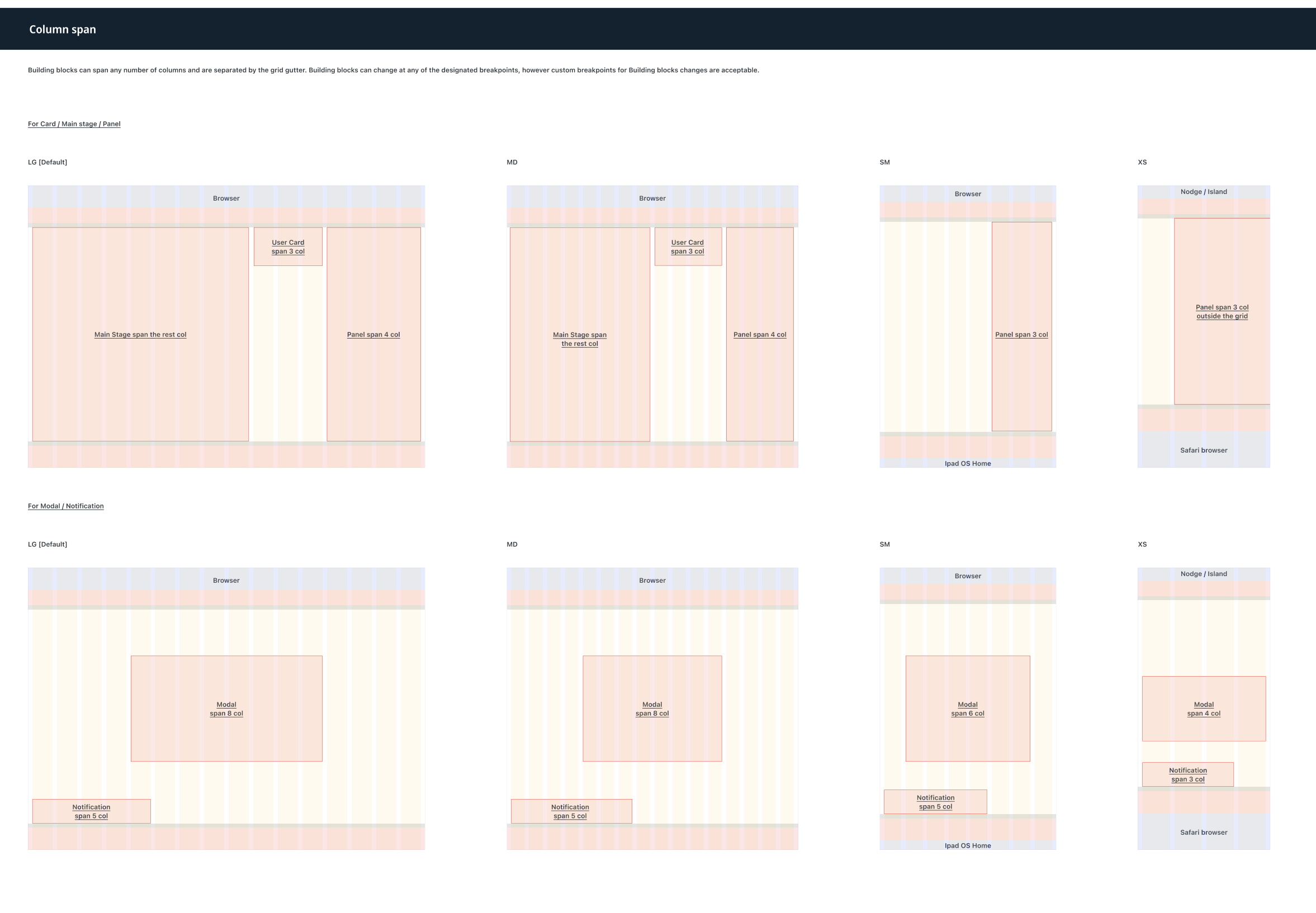Select 'Modal span 6 col' in SM layout
Screen dimensions: 1316x913
click(x=967, y=710)
